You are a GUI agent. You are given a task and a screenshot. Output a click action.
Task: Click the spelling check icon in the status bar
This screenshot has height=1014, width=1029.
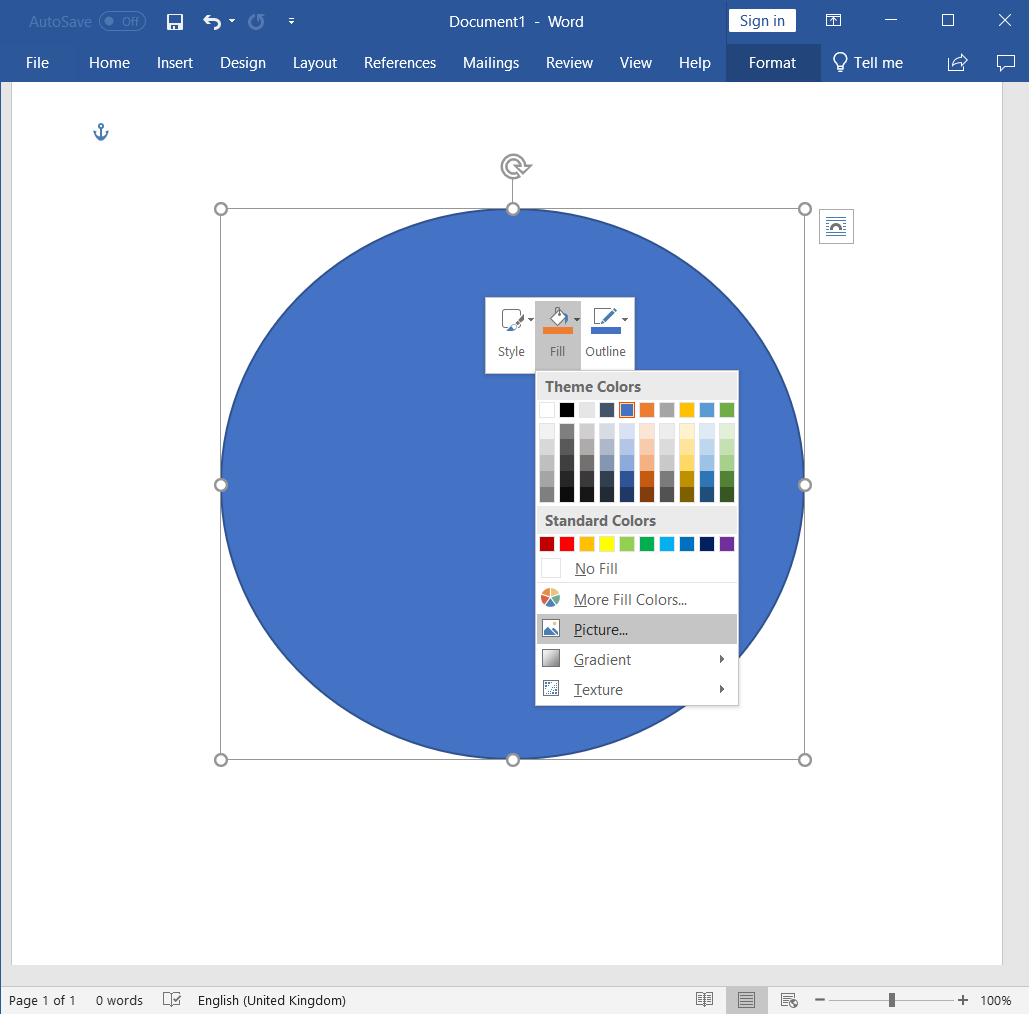pos(171,999)
